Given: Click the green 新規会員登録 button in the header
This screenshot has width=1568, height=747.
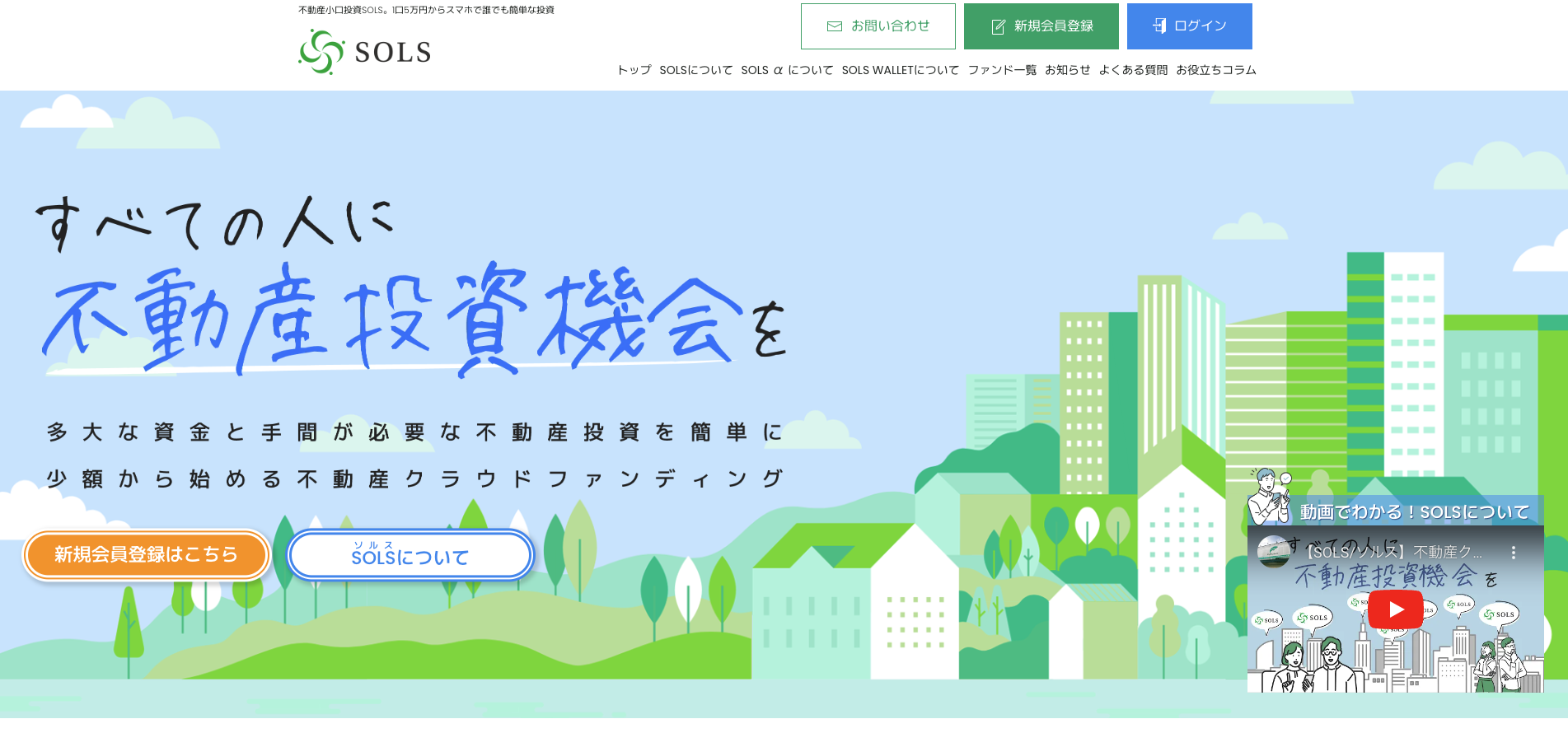Looking at the screenshot, I should point(1041,26).
